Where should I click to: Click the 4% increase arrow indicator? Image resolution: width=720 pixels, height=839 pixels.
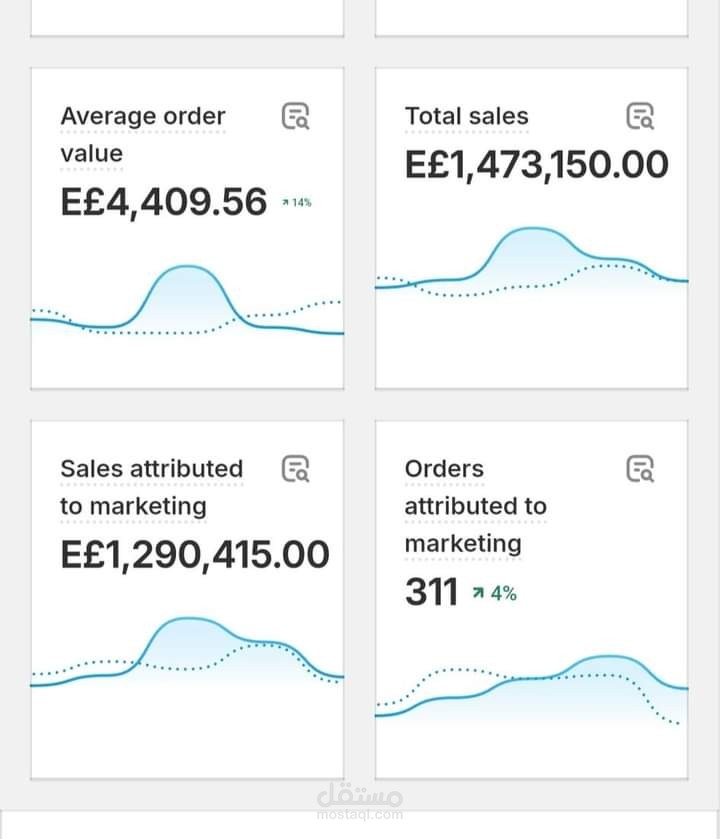494,593
